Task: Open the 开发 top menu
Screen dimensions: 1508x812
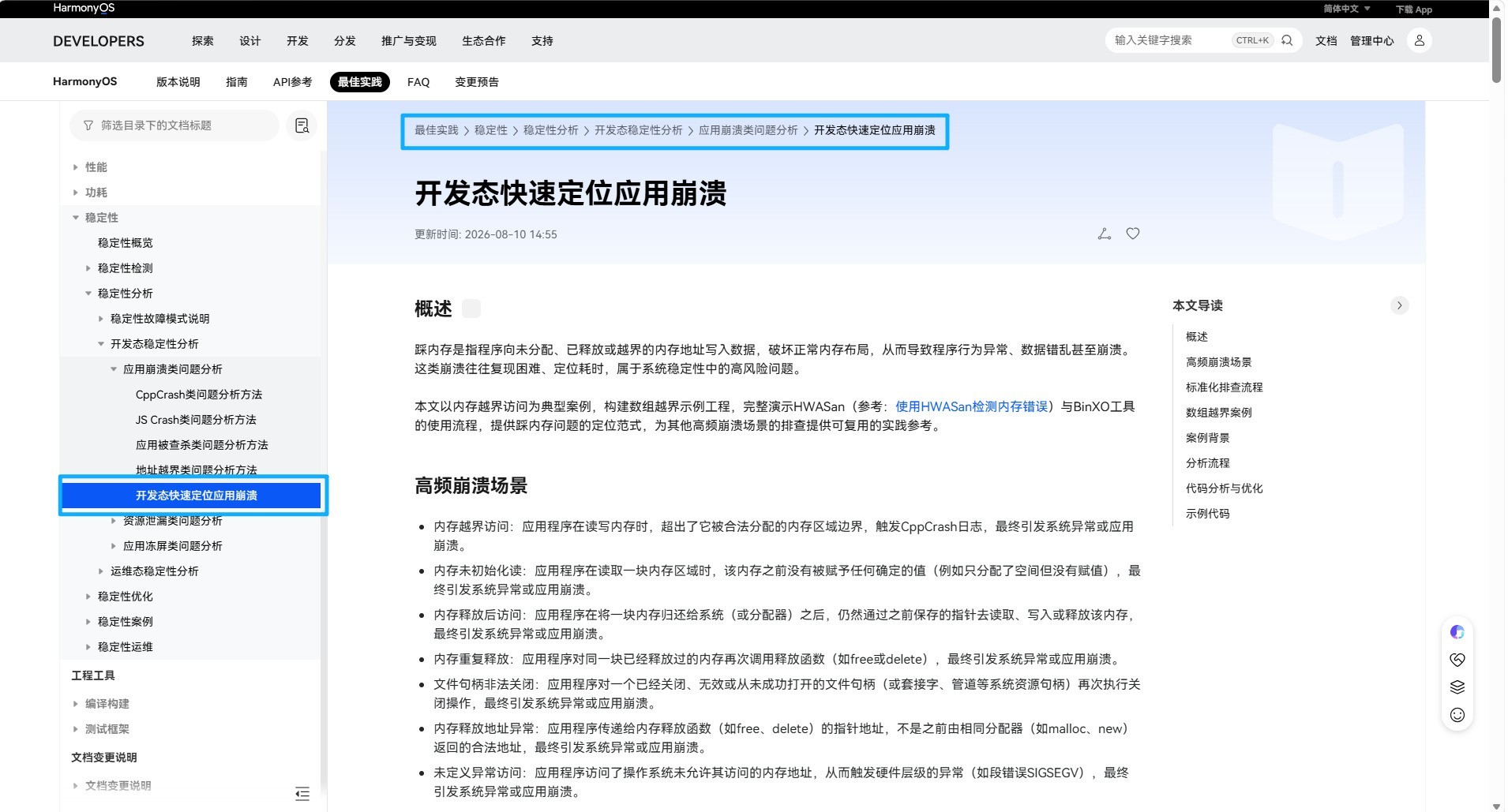Action: click(298, 41)
